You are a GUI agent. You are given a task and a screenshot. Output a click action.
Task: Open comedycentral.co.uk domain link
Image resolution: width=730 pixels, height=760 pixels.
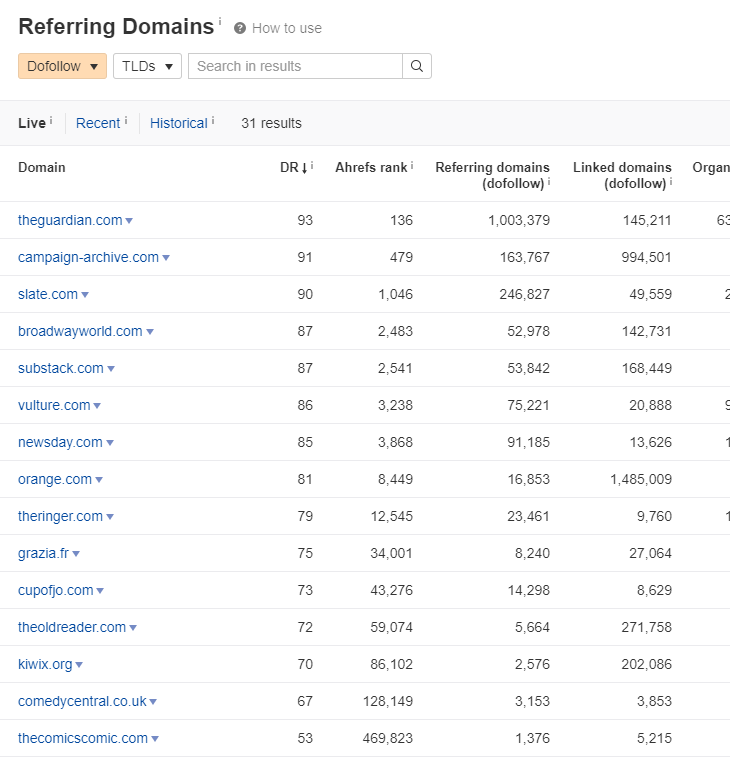coord(82,701)
